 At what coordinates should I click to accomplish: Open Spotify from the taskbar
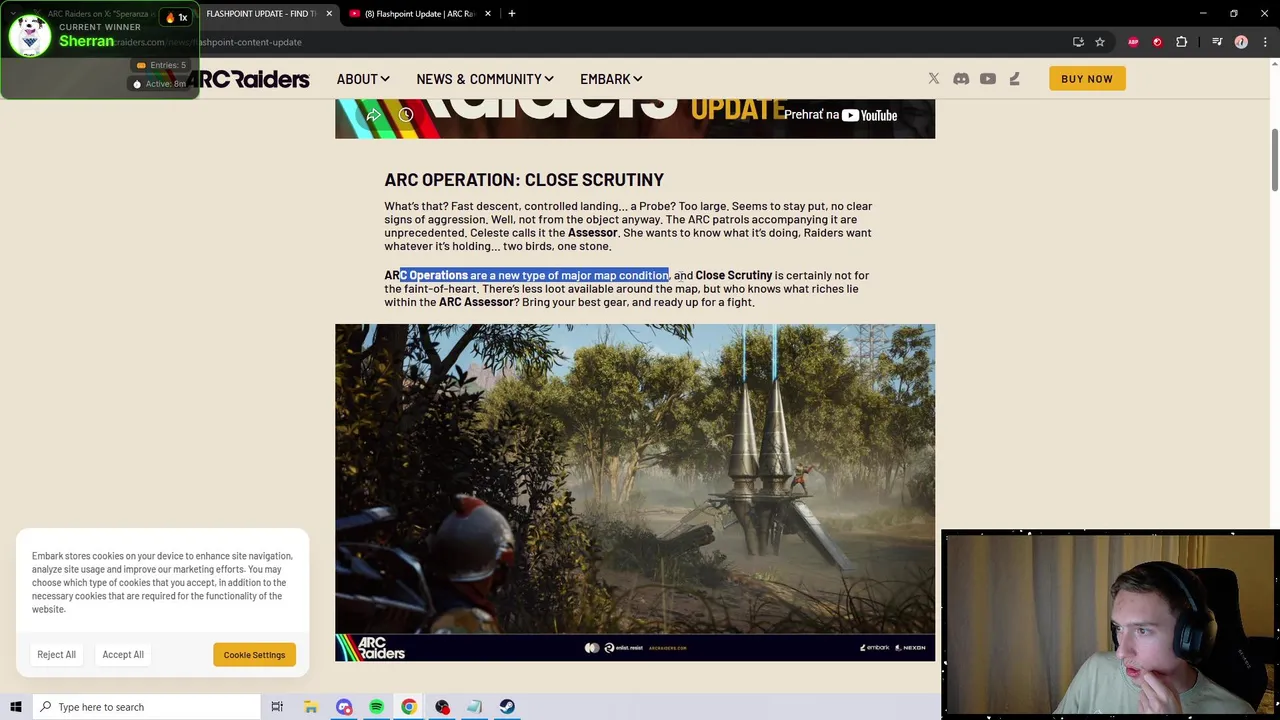(376, 707)
